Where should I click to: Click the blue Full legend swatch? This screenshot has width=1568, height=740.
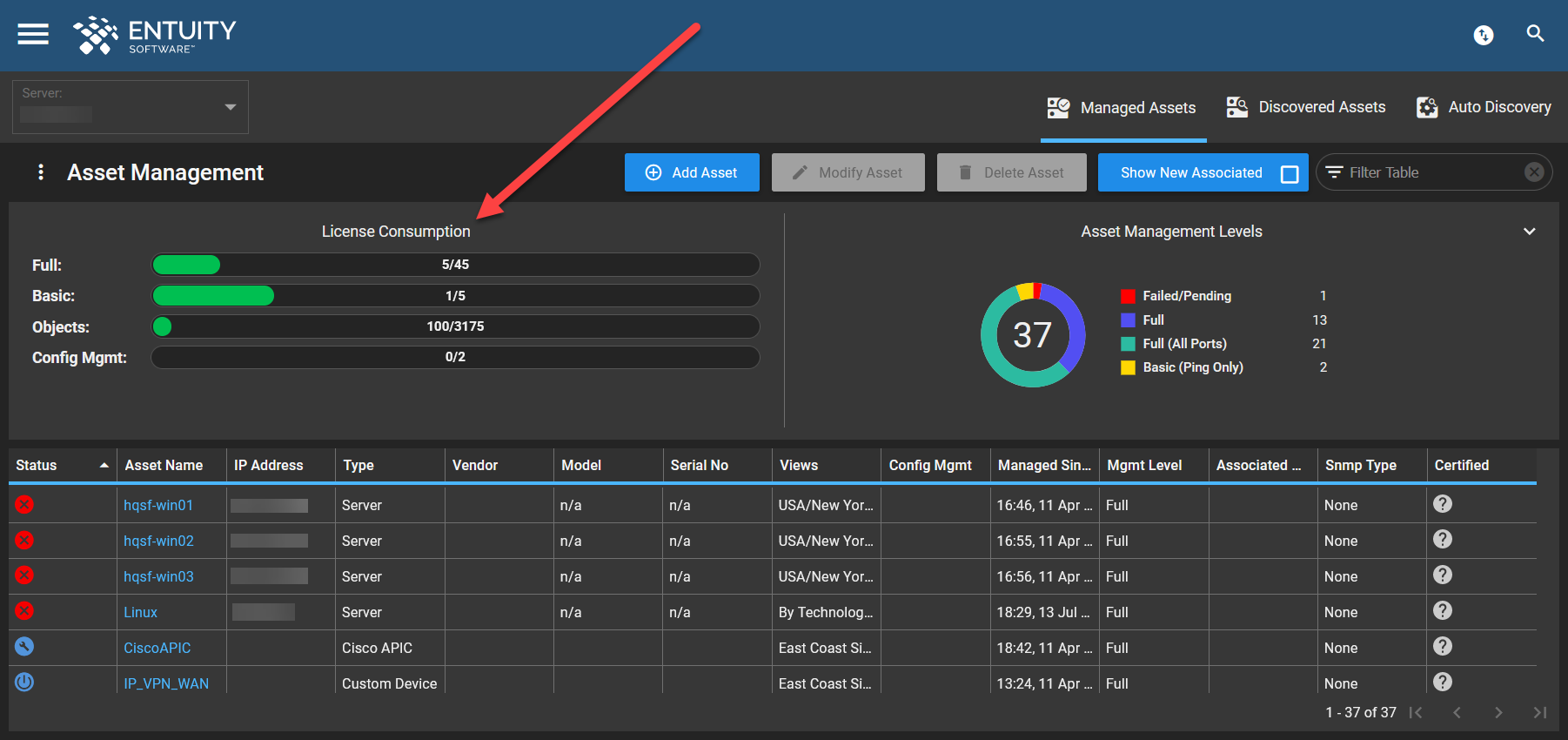point(1128,320)
